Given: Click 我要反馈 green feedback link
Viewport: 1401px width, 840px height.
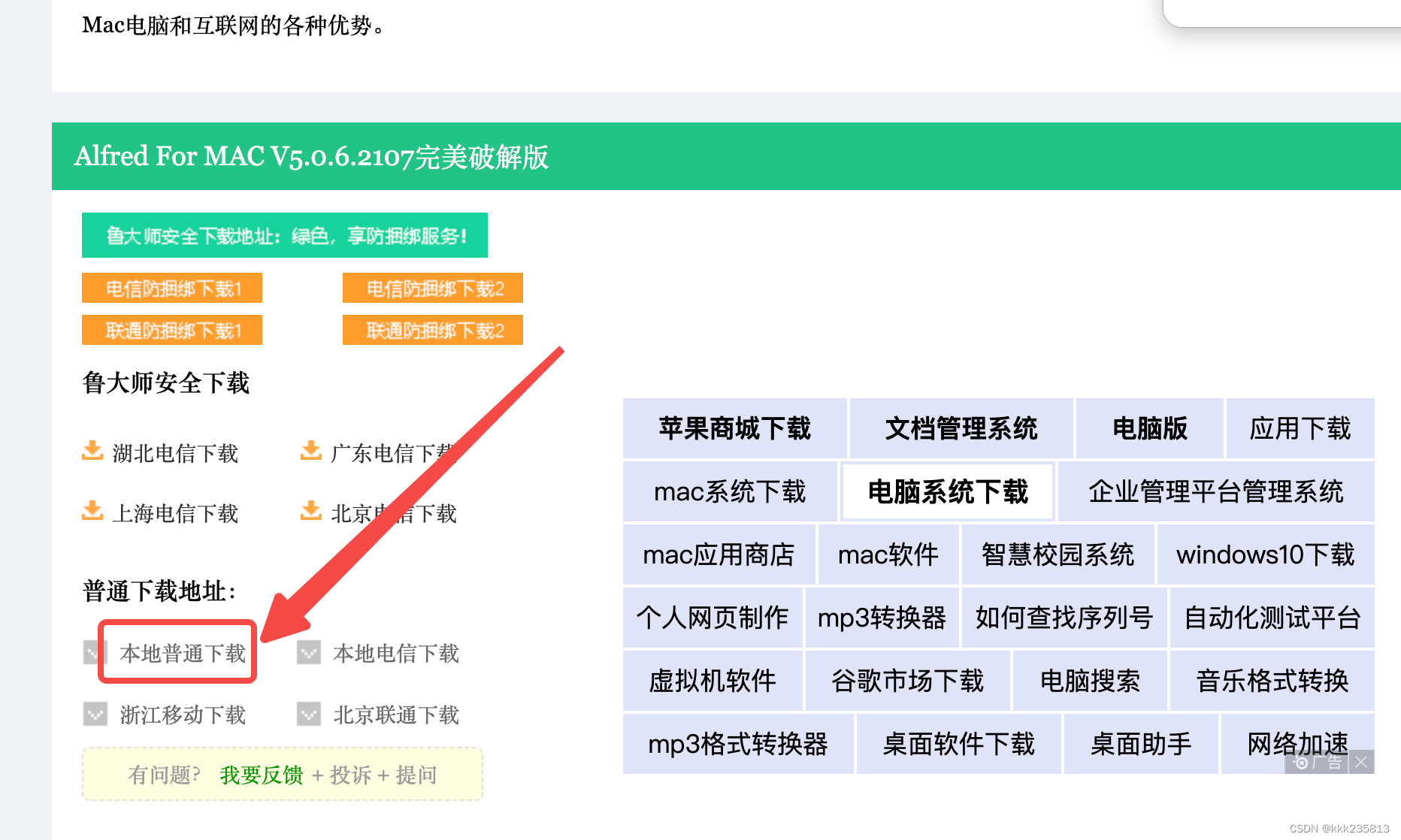Looking at the screenshot, I should (x=262, y=775).
